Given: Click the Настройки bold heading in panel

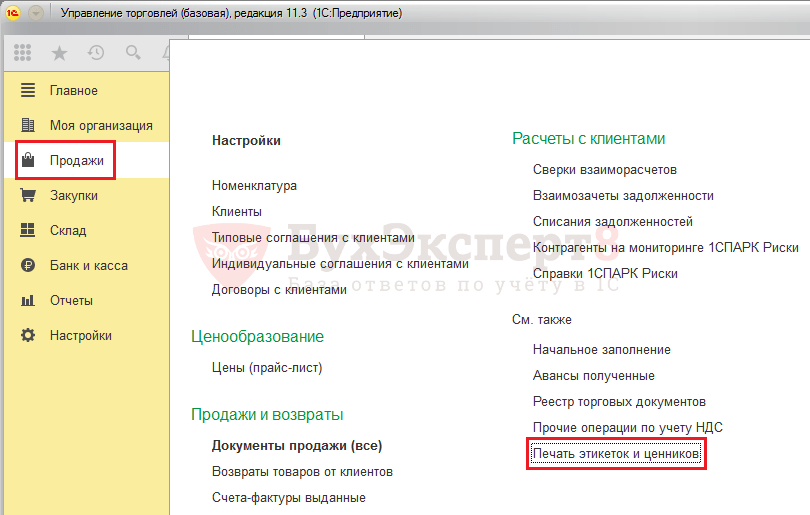Looking at the screenshot, I should (246, 141).
